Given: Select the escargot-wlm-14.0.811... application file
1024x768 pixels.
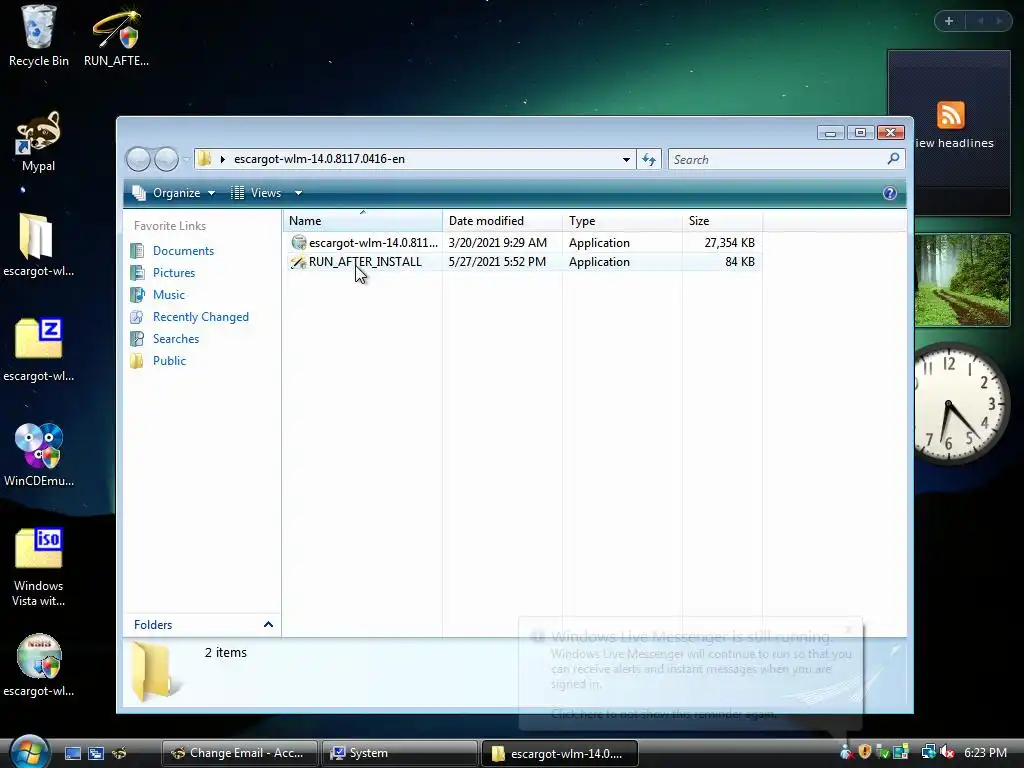Looking at the screenshot, I should tap(364, 243).
